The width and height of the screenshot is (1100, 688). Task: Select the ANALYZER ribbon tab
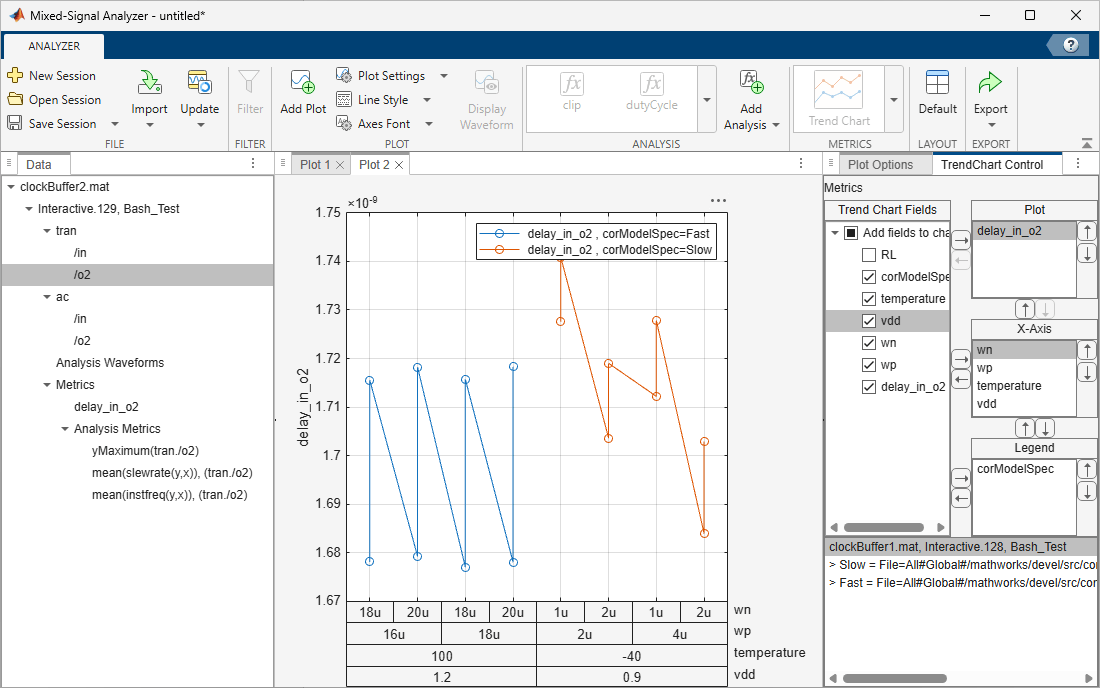pyautogui.click(x=54, y=46)
